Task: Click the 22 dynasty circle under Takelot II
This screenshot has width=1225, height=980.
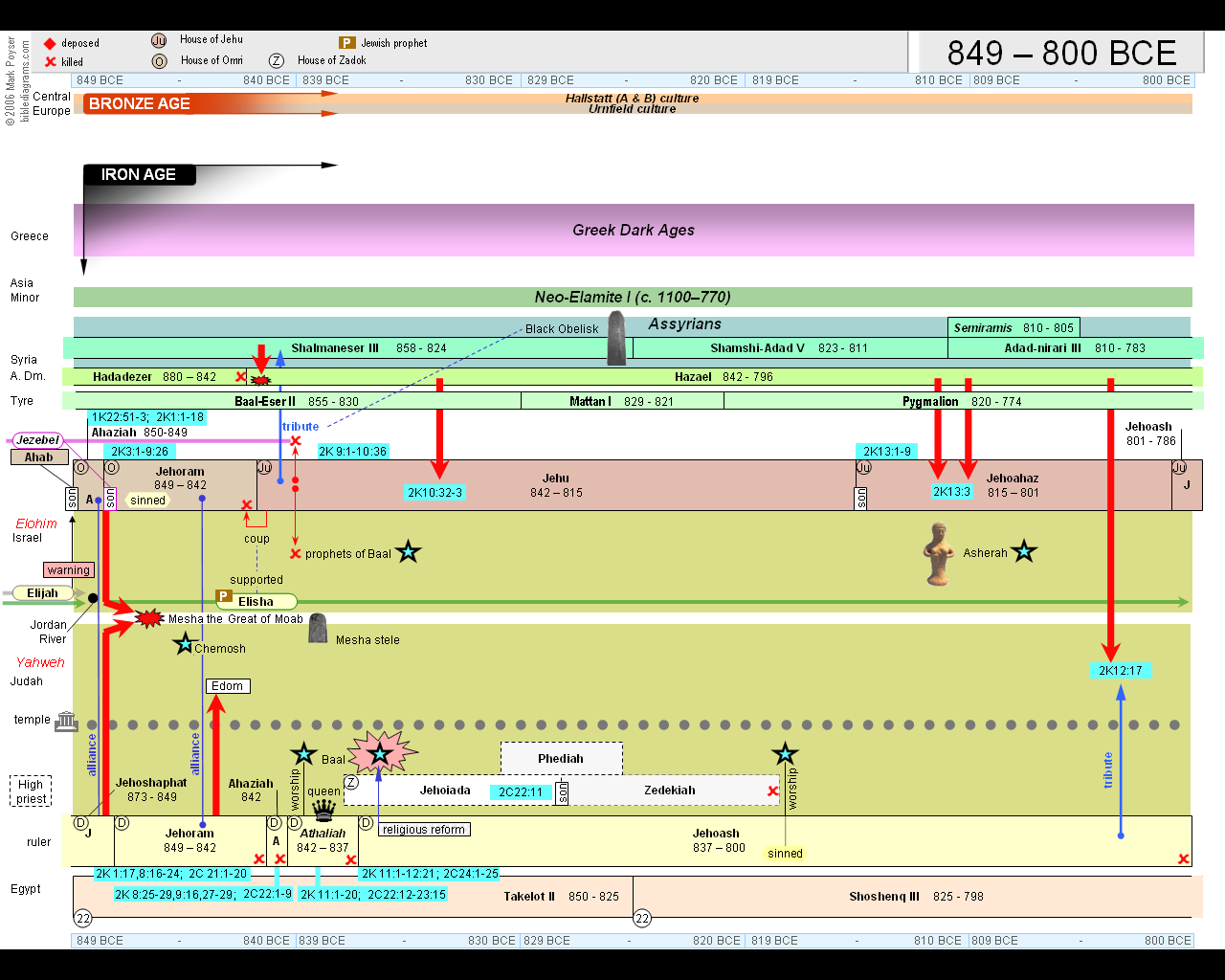Action: pos(83,919)
